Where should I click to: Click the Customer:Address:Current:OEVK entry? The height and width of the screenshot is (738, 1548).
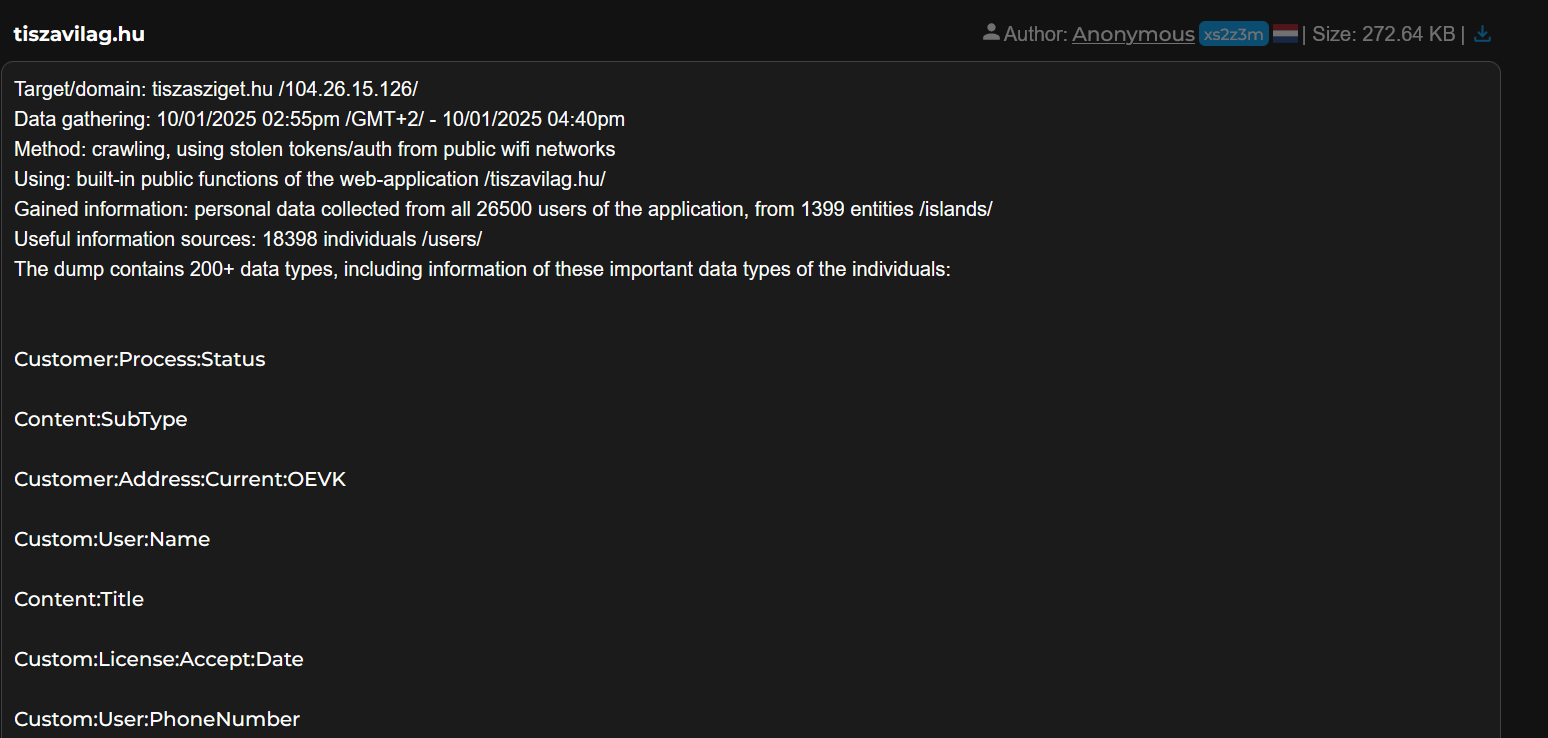point(180,479)
